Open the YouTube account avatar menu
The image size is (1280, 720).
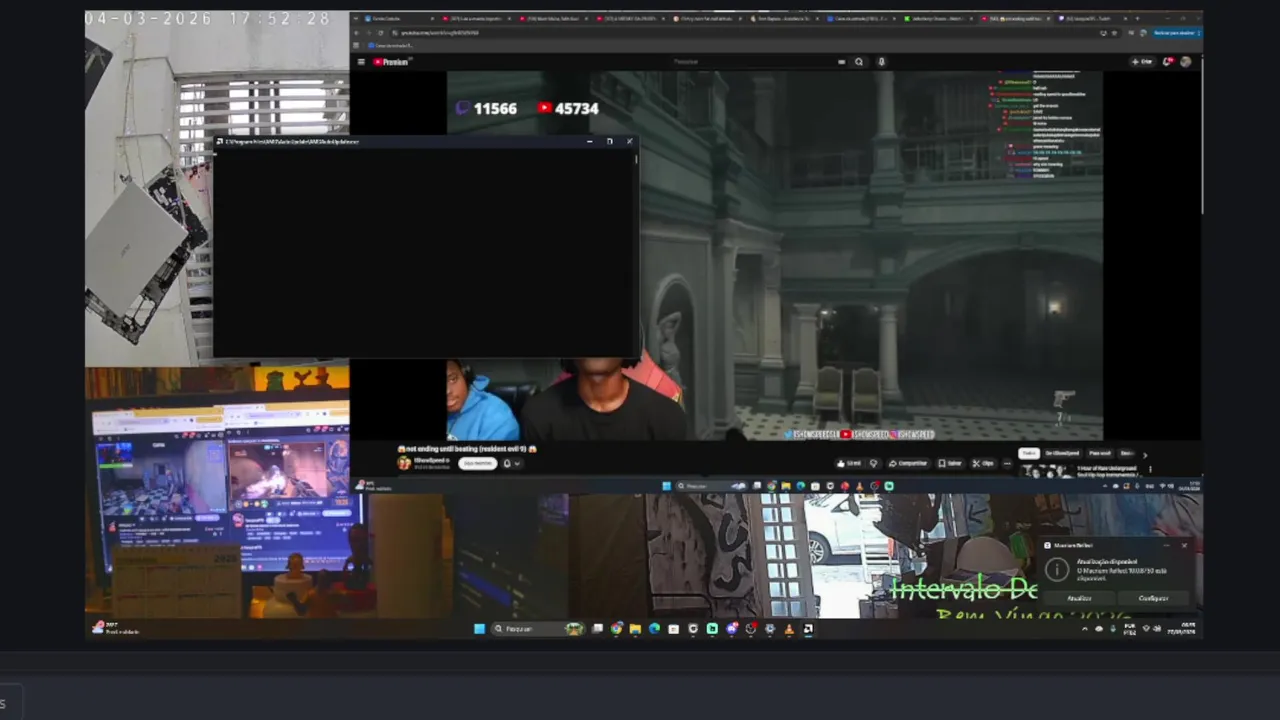pos(1185,62)
